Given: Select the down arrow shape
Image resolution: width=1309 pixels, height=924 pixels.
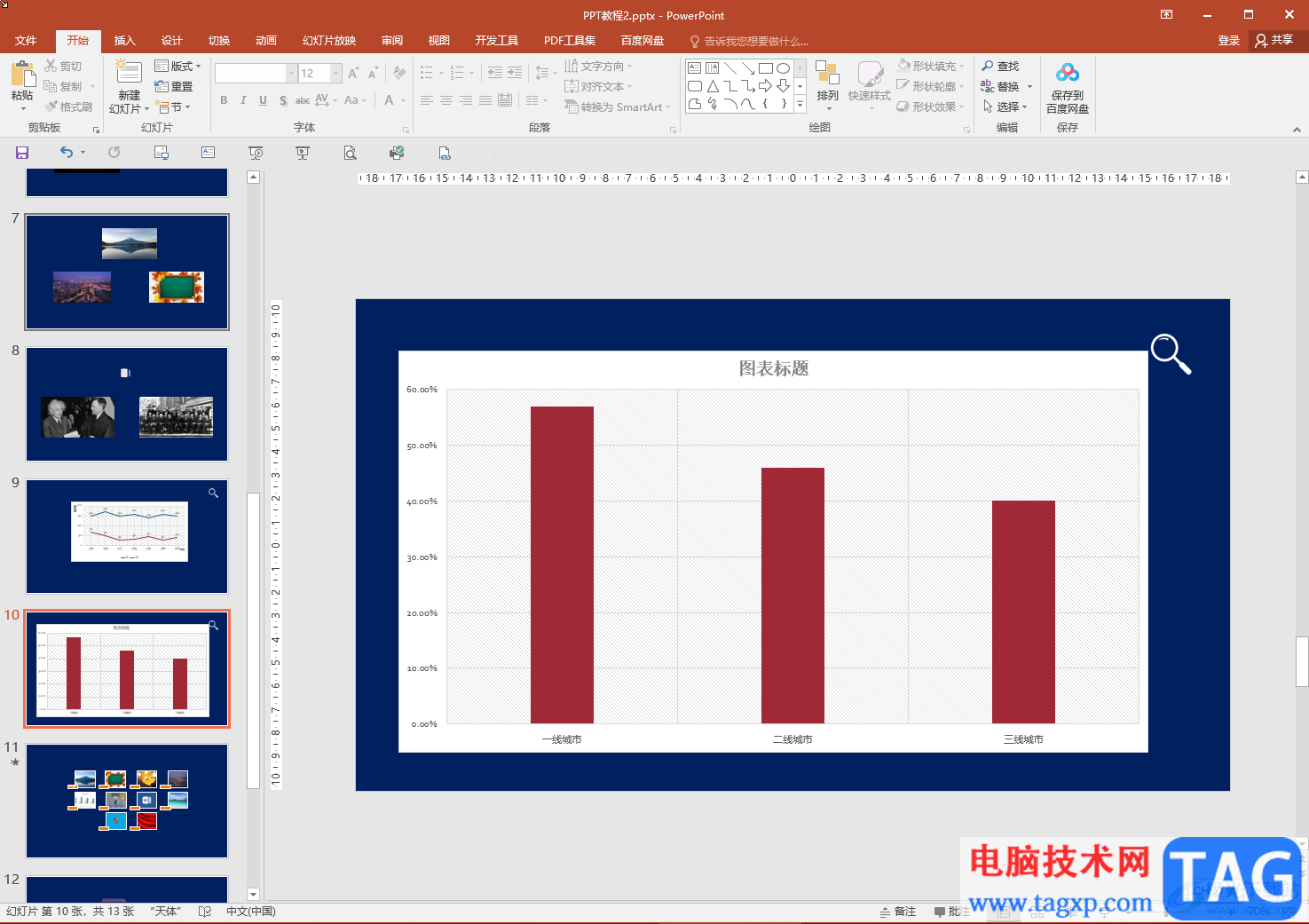Looking at the screenshot, I should (x=783, y=86).
